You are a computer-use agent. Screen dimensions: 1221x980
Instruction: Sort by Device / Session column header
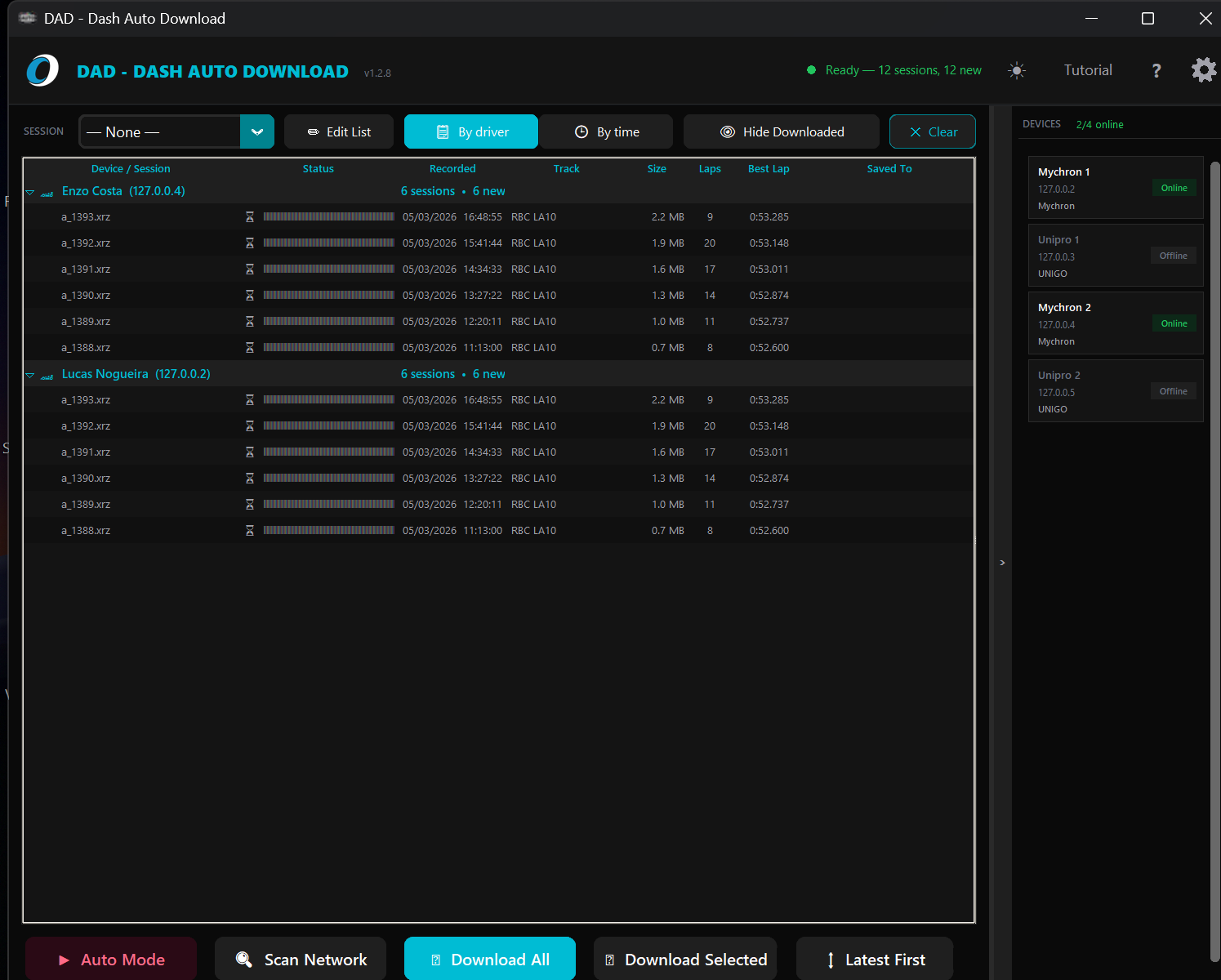[131, 169]
